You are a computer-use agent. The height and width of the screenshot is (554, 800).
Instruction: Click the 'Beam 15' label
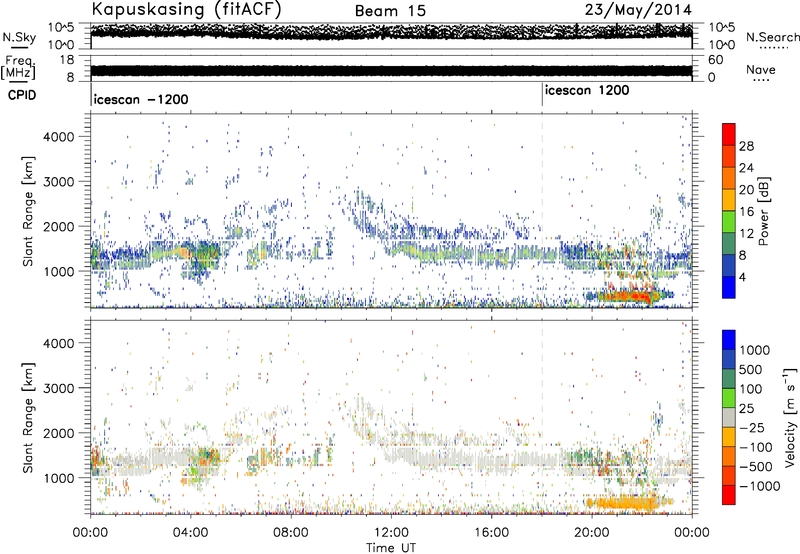pyautogui.click(x=390, y=11)
